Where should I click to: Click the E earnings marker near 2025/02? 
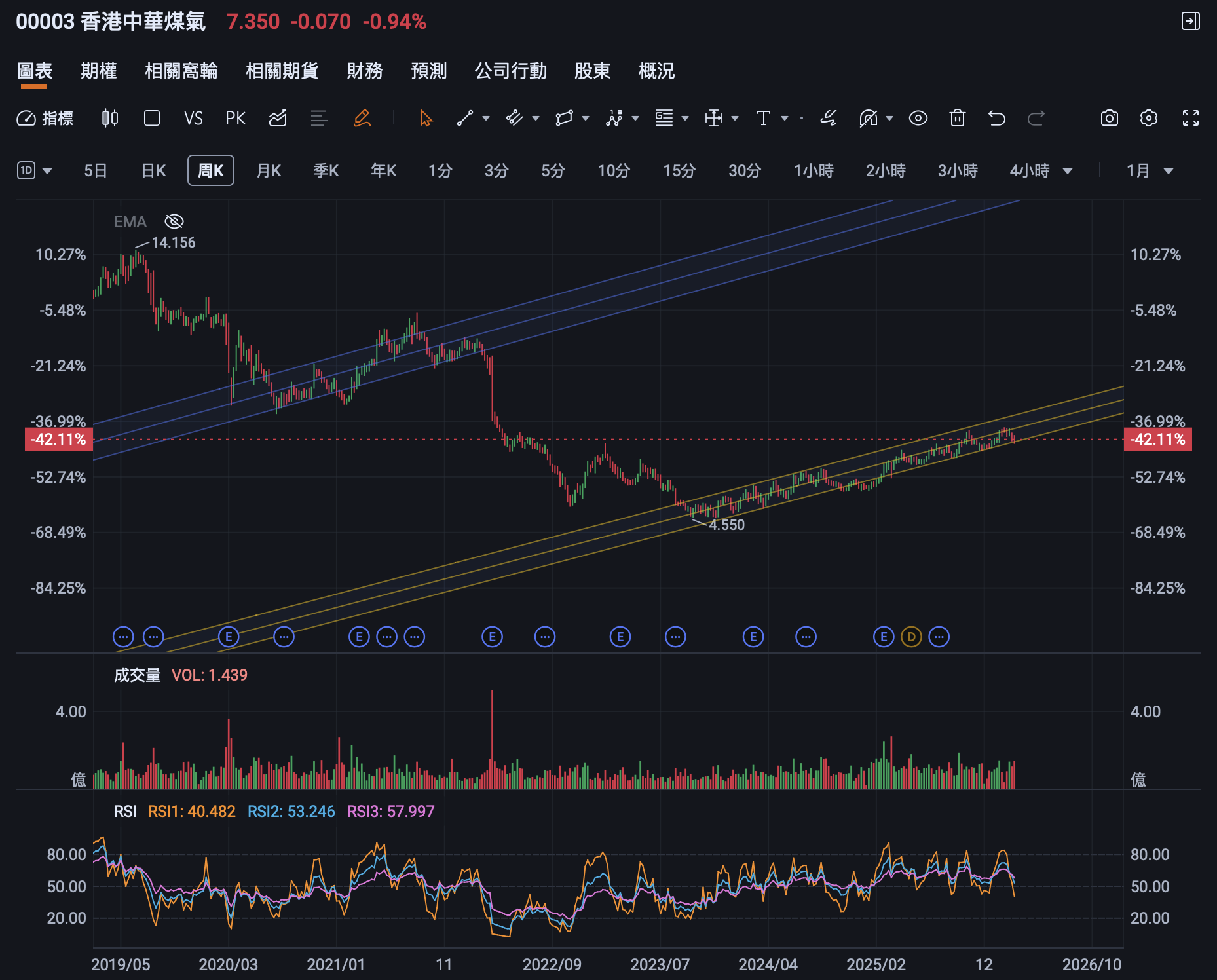point(884,637)
